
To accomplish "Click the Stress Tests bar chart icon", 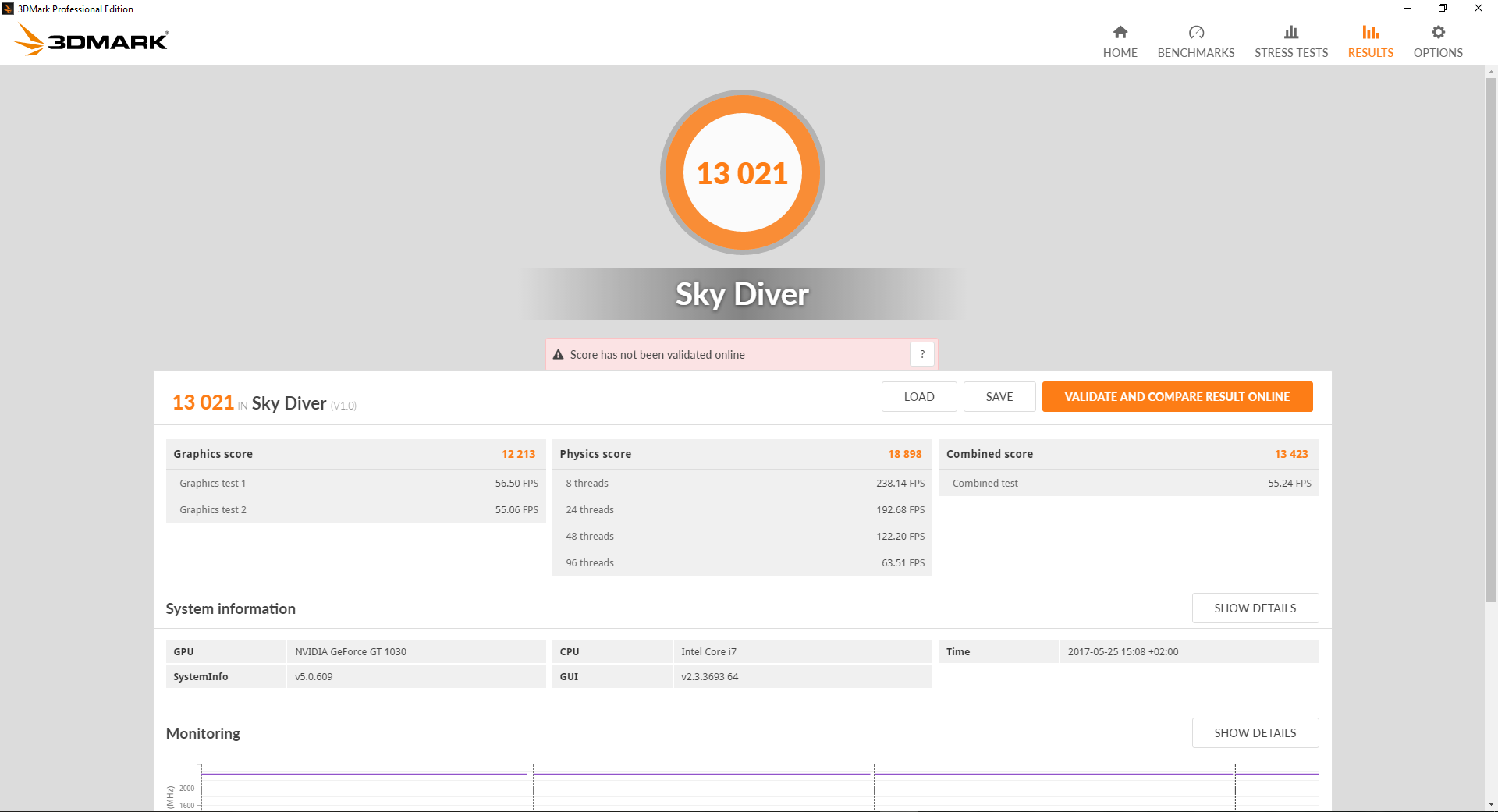I will [x=1291, y=32].
